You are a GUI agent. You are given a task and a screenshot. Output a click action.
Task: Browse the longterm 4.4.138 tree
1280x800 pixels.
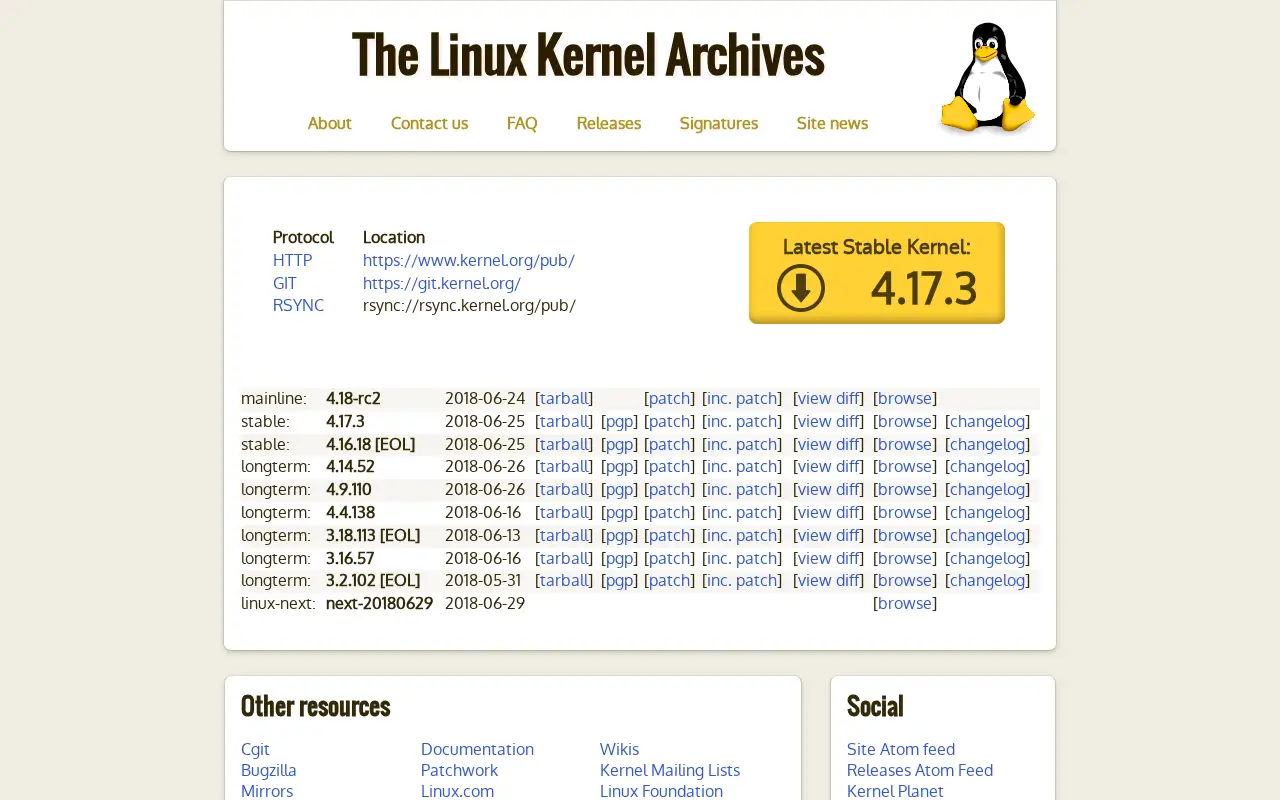pyautogui.click(x=905, y=512)
